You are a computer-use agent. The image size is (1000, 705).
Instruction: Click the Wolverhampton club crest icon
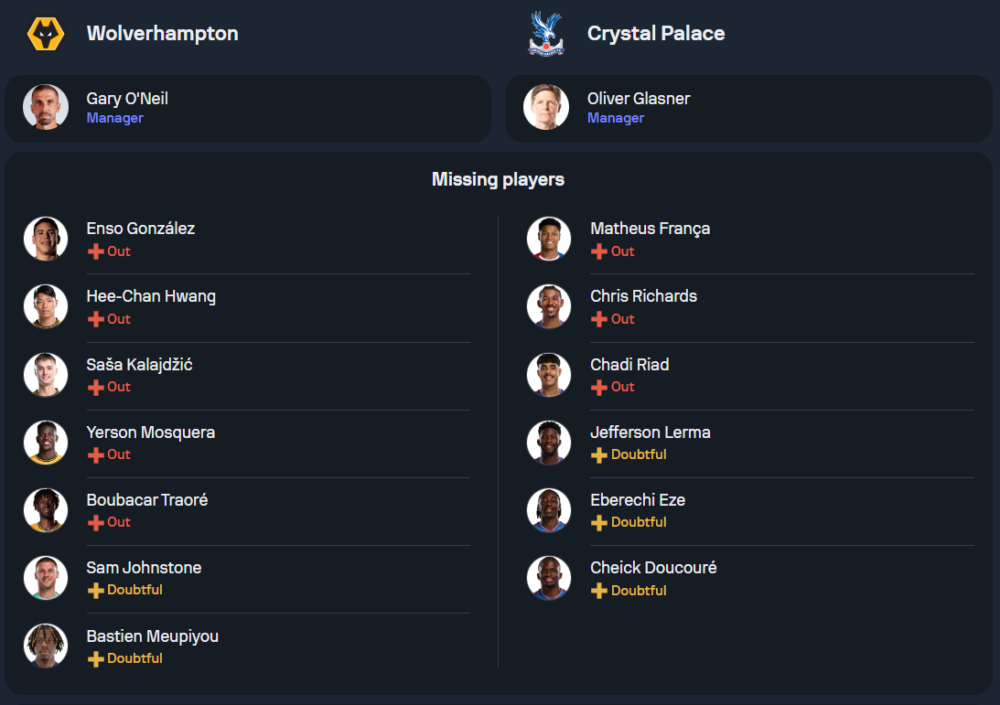pos(45,34)
